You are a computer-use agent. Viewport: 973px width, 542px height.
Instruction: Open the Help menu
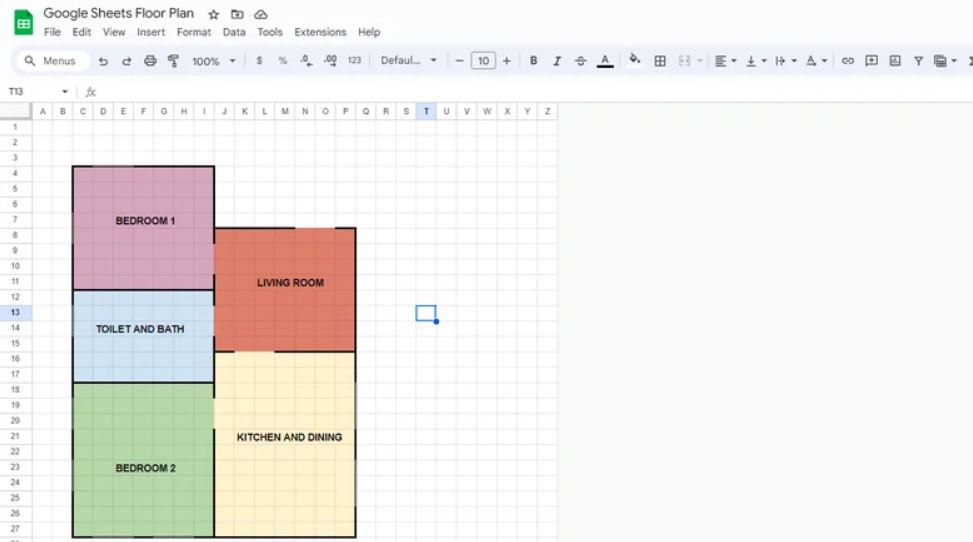369,32
